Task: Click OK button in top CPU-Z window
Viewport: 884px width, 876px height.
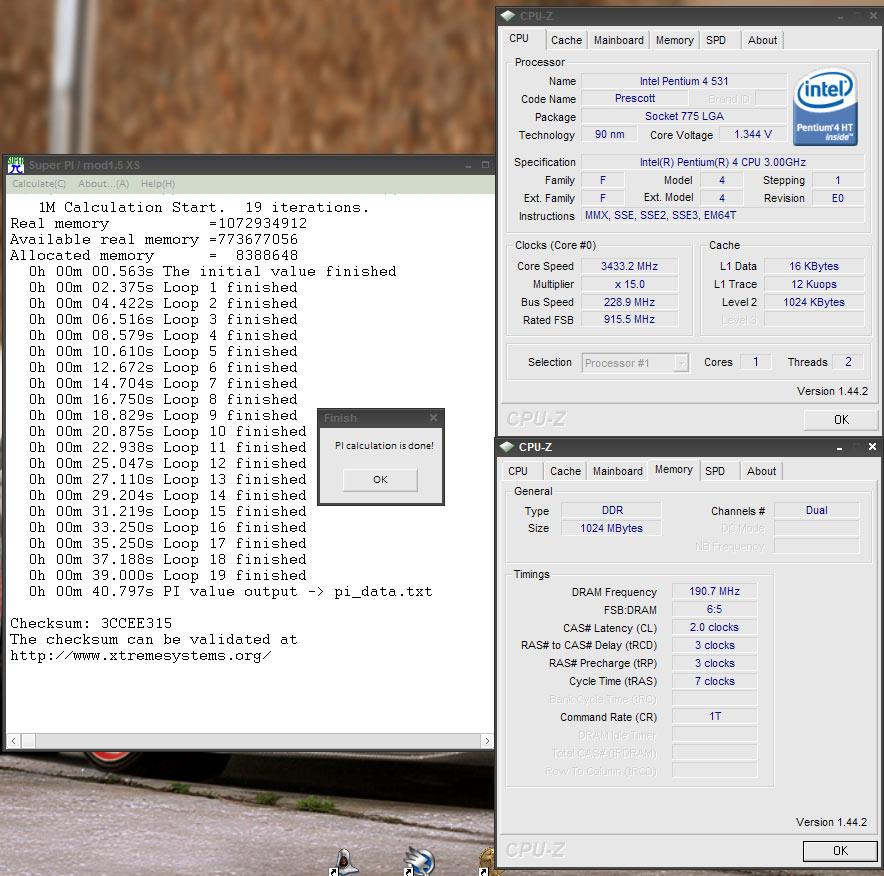Action: click(x=841, y=419)
